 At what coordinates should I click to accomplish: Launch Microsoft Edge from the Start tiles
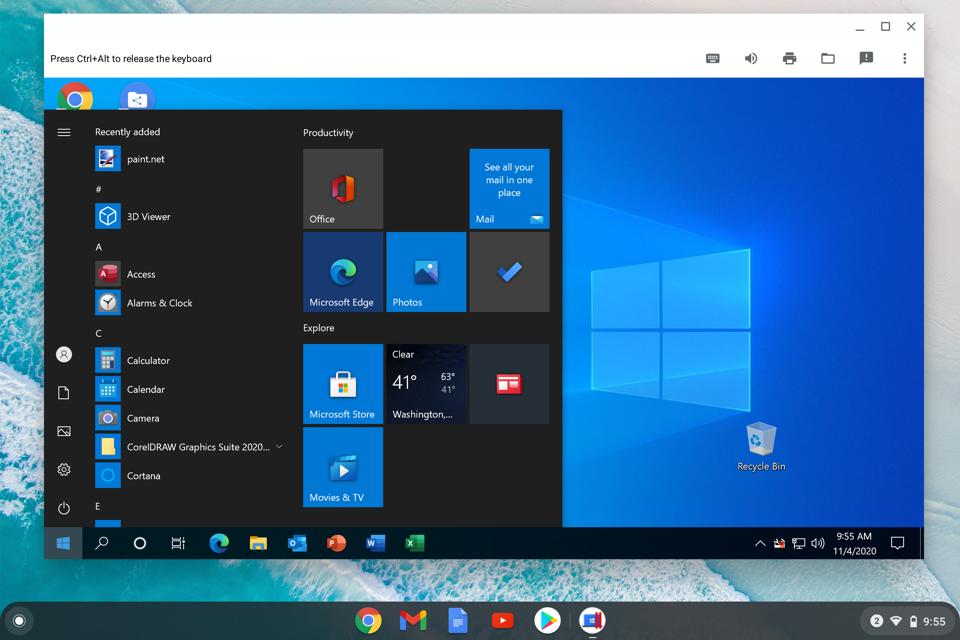click(343, 272)
